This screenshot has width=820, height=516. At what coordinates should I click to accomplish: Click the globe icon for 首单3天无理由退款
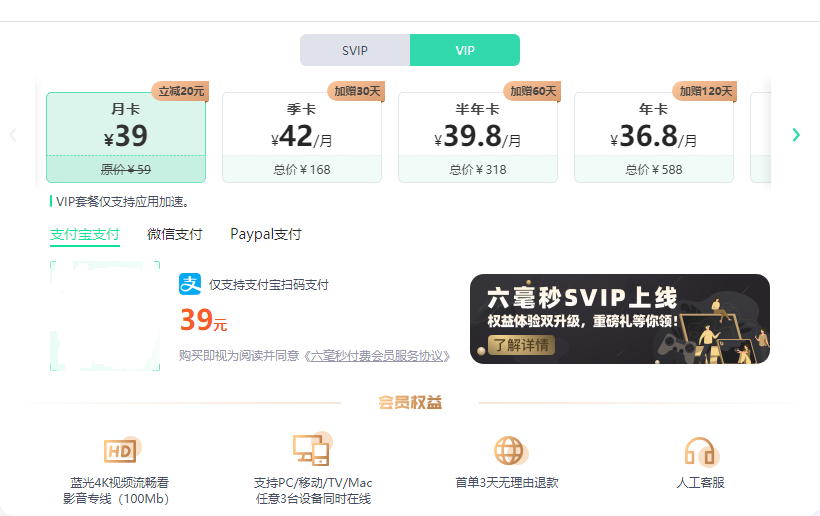coord(510,451)
